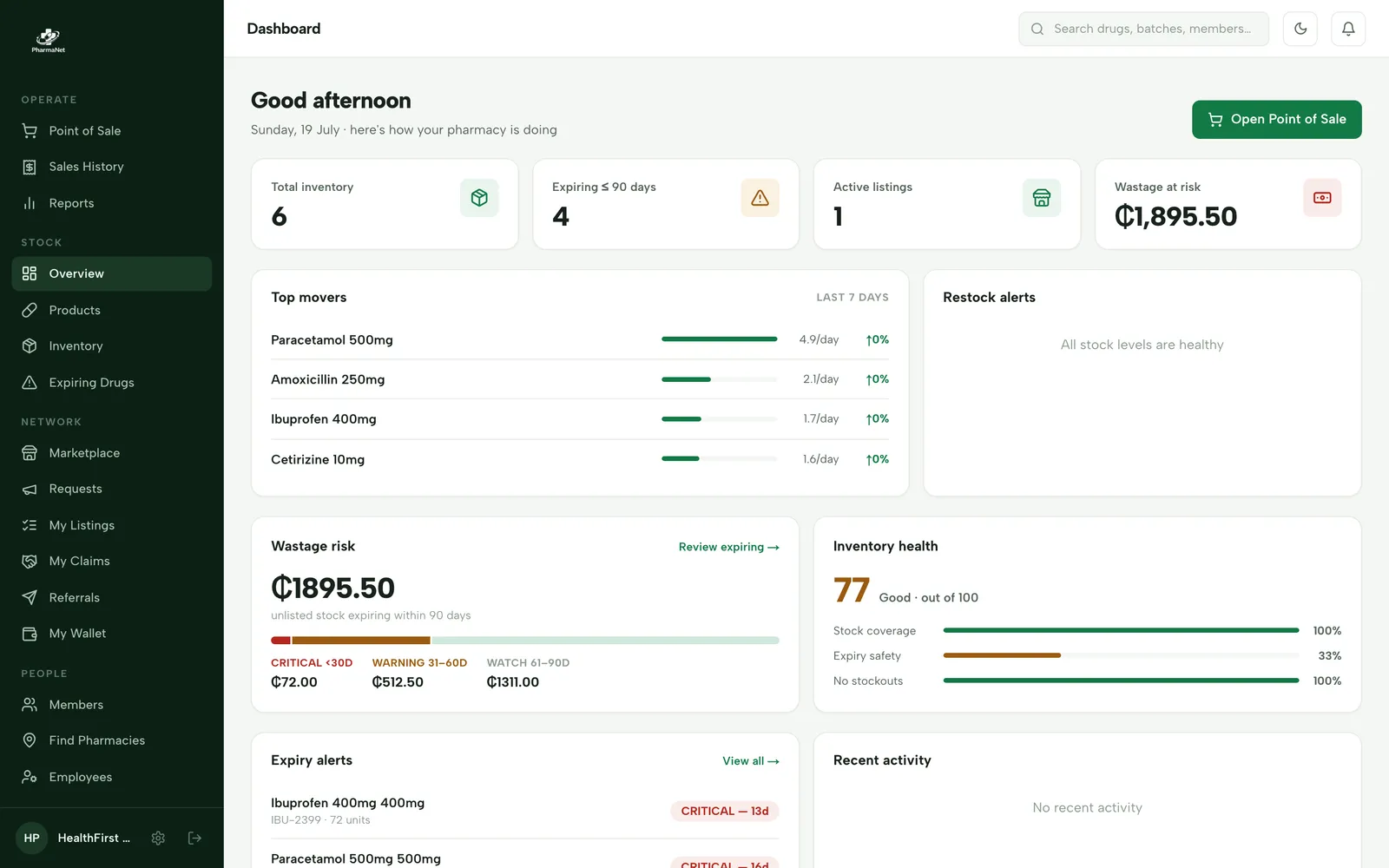Viewport: 1389px width, 868px height.
Task: Open the Referrals page
Action: coord(112,597)
